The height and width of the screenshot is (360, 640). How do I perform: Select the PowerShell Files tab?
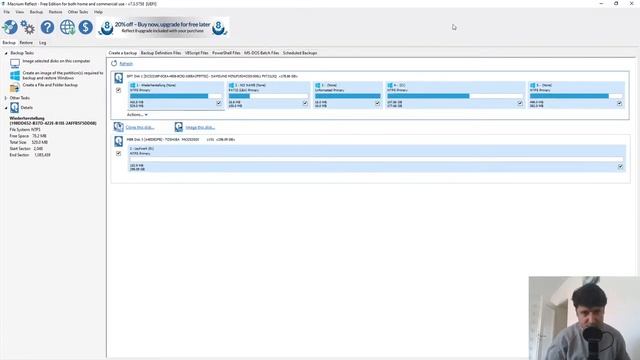pos(226,53)
